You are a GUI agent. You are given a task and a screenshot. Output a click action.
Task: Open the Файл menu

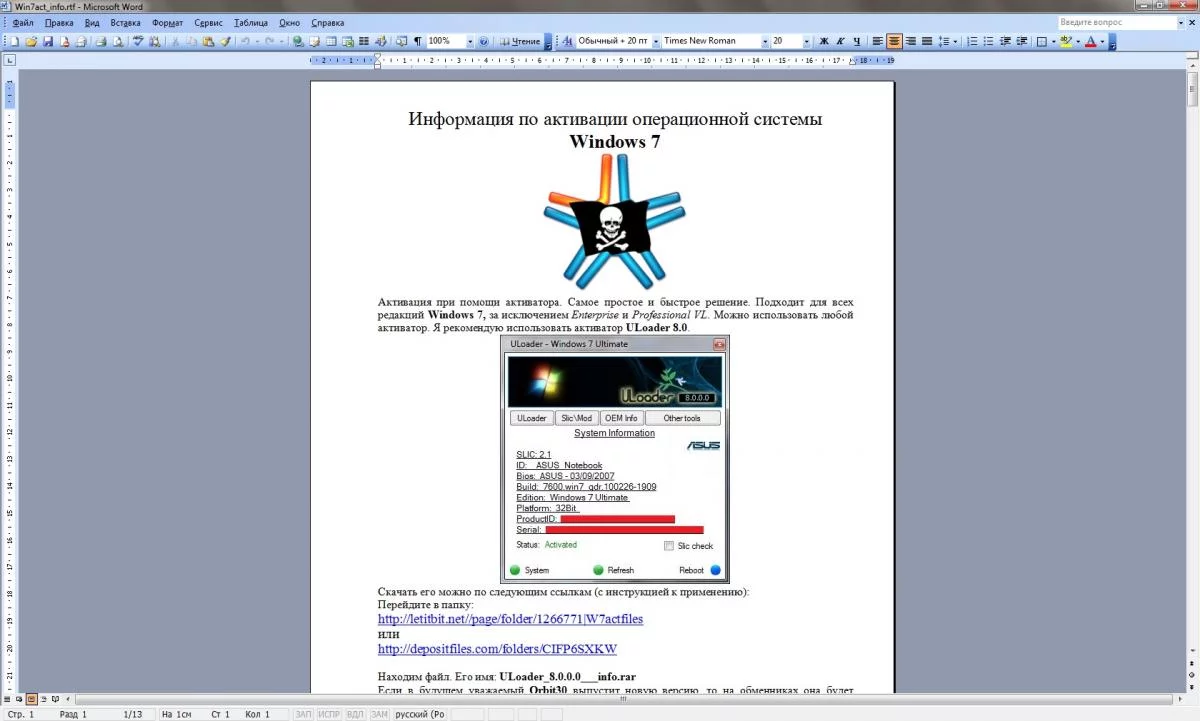click(24, 22)
